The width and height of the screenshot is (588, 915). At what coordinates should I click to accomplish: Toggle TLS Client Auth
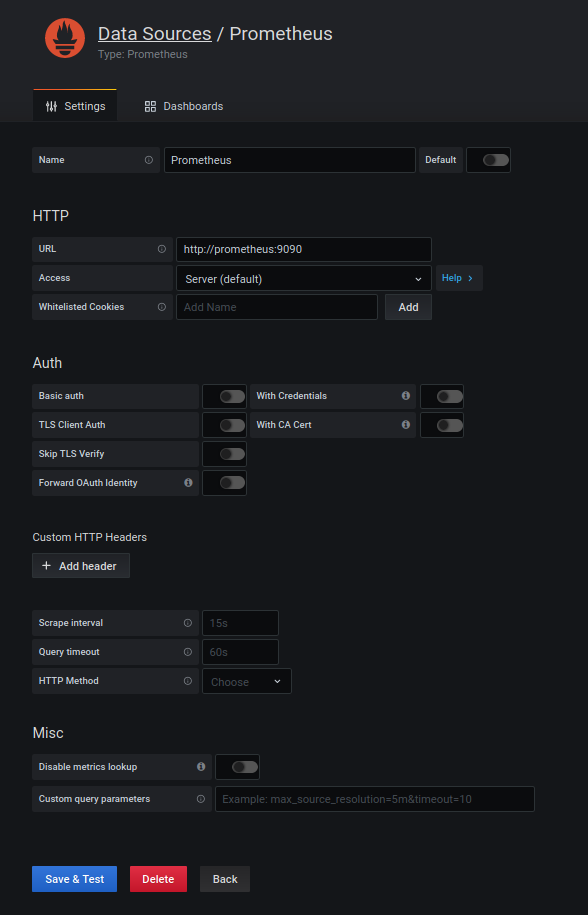pyautogui.click(x=224, y=425)
